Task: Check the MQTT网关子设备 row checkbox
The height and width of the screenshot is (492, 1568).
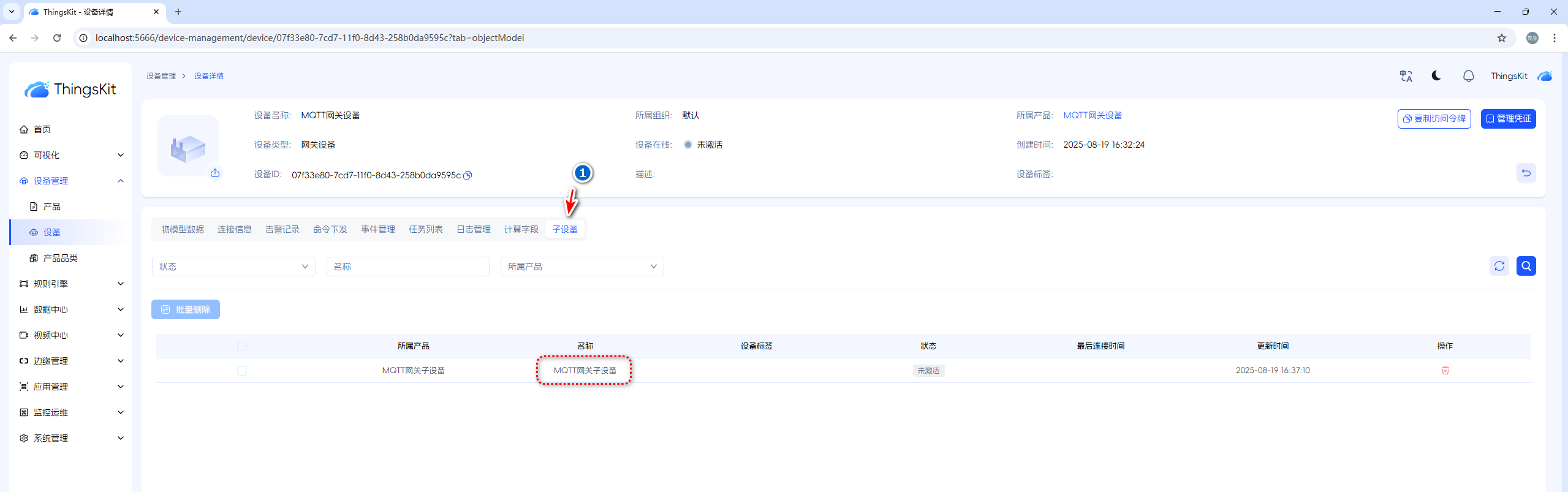Action: (x=242, y=371)
